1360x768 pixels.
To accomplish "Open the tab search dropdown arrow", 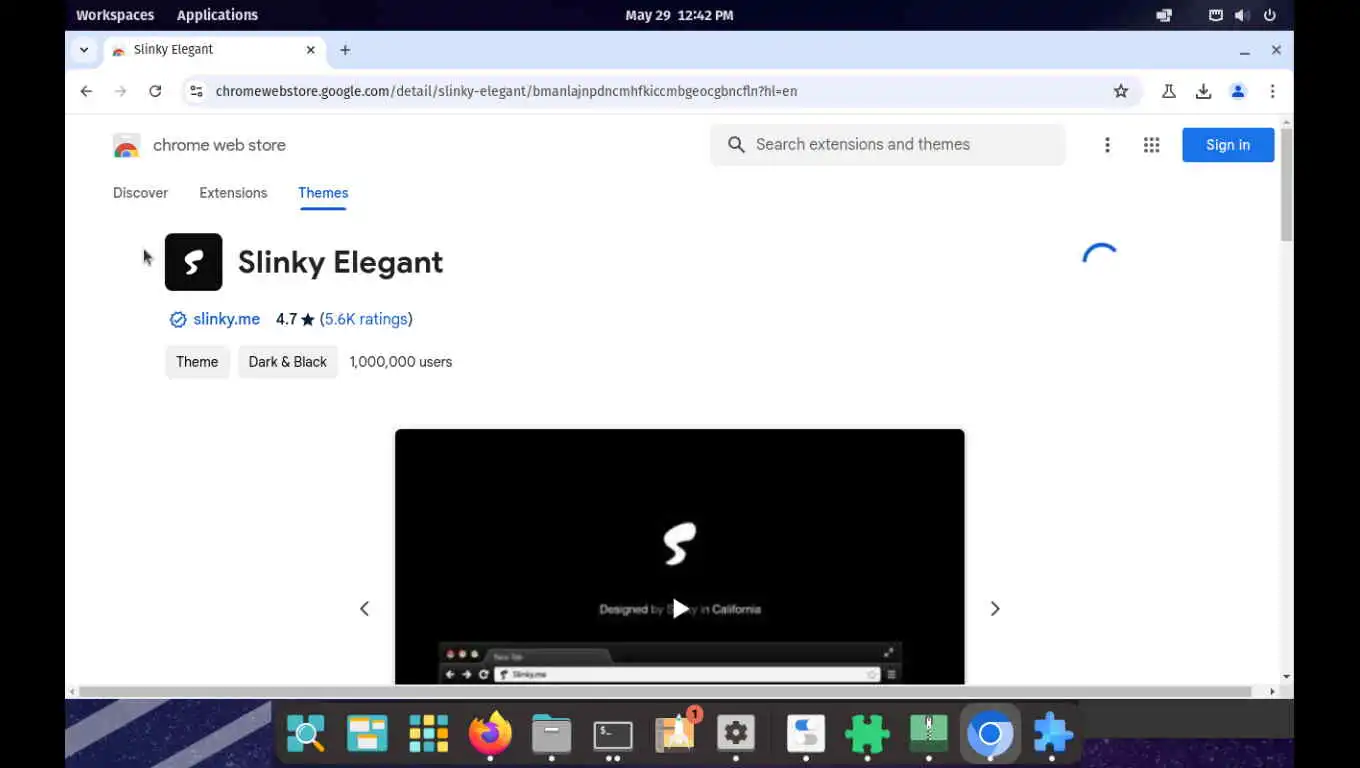I will [x=84, y=50].
